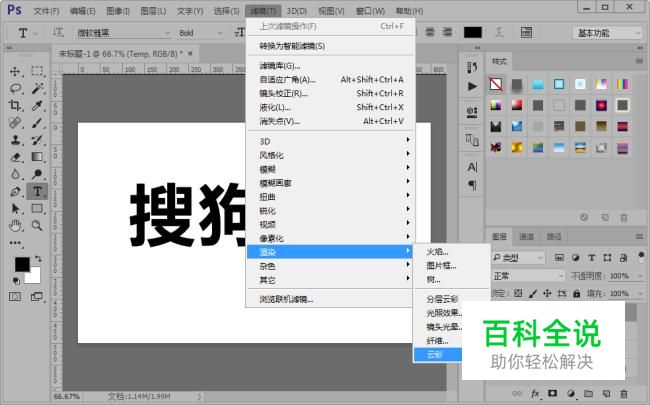
Task: Toggle lock transparent pixels
Action: point(518,293)
